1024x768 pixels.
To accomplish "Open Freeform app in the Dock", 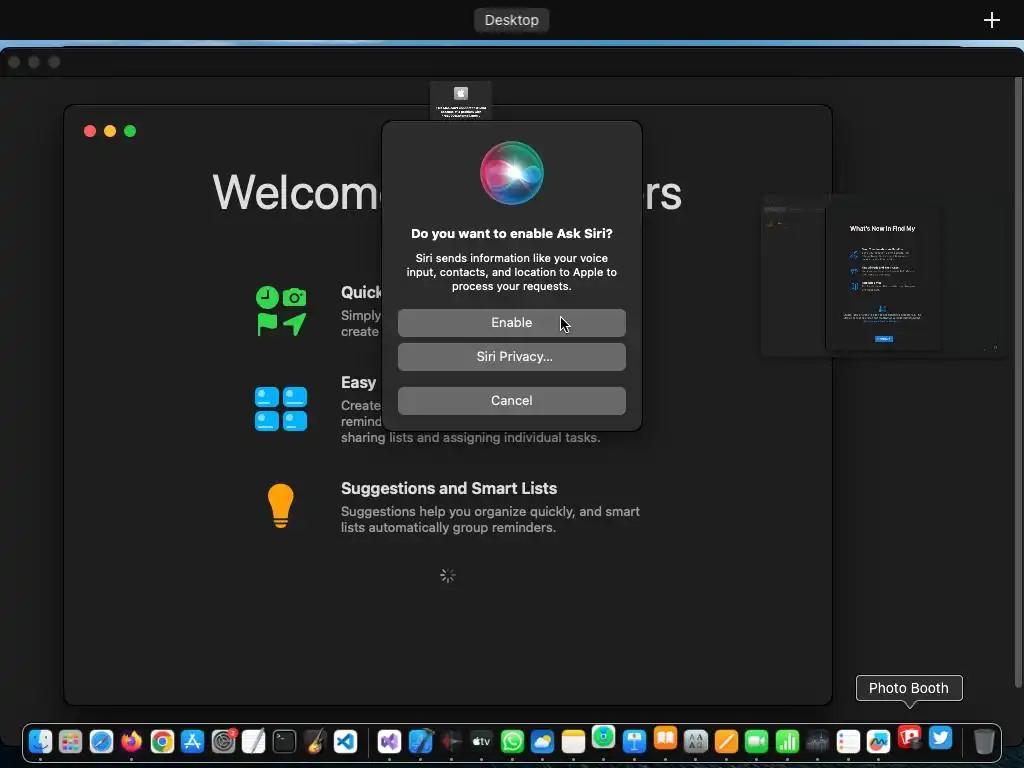I will (x=878, y=742).
